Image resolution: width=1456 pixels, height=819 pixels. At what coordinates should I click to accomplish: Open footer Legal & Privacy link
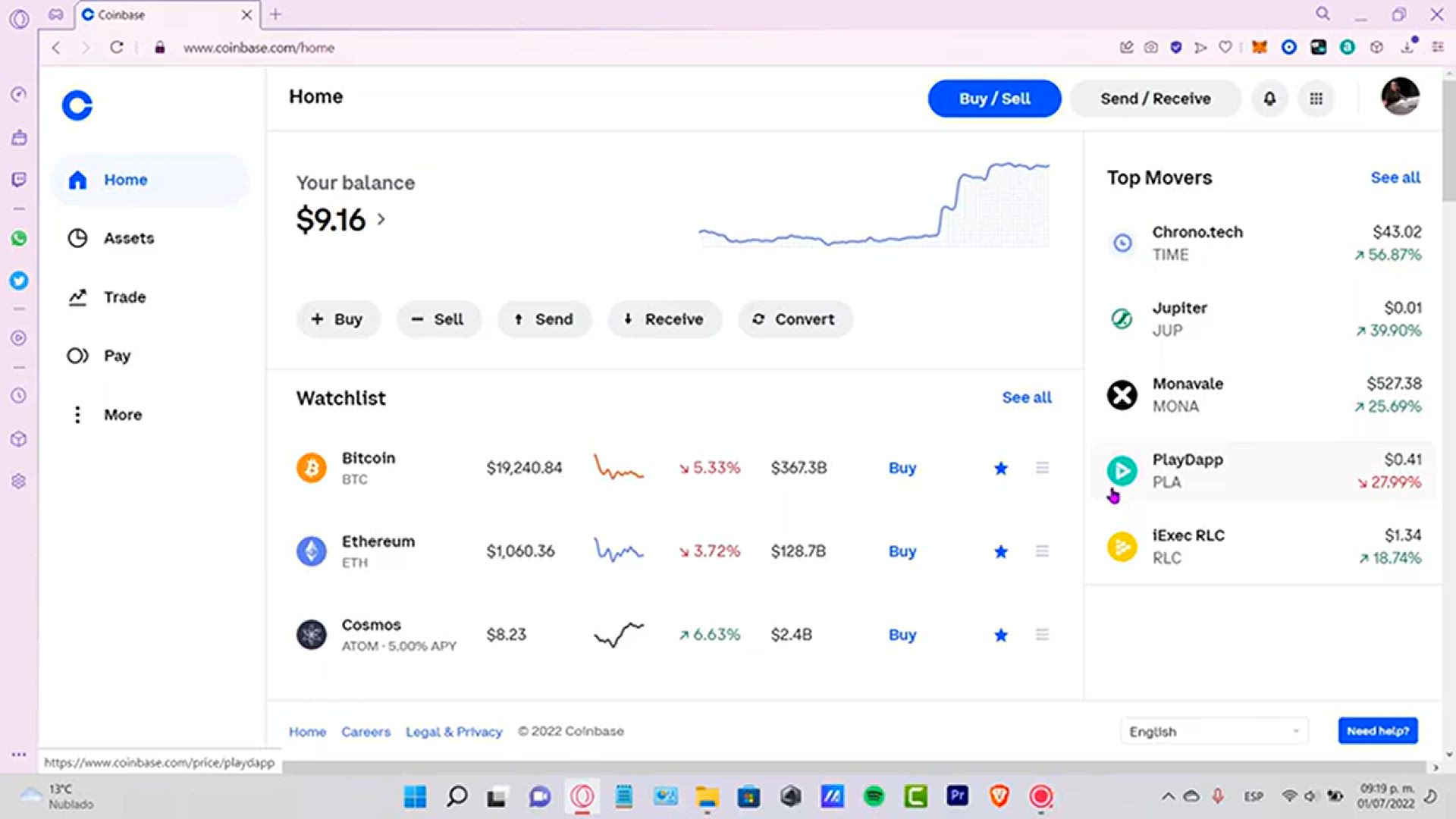454,732
